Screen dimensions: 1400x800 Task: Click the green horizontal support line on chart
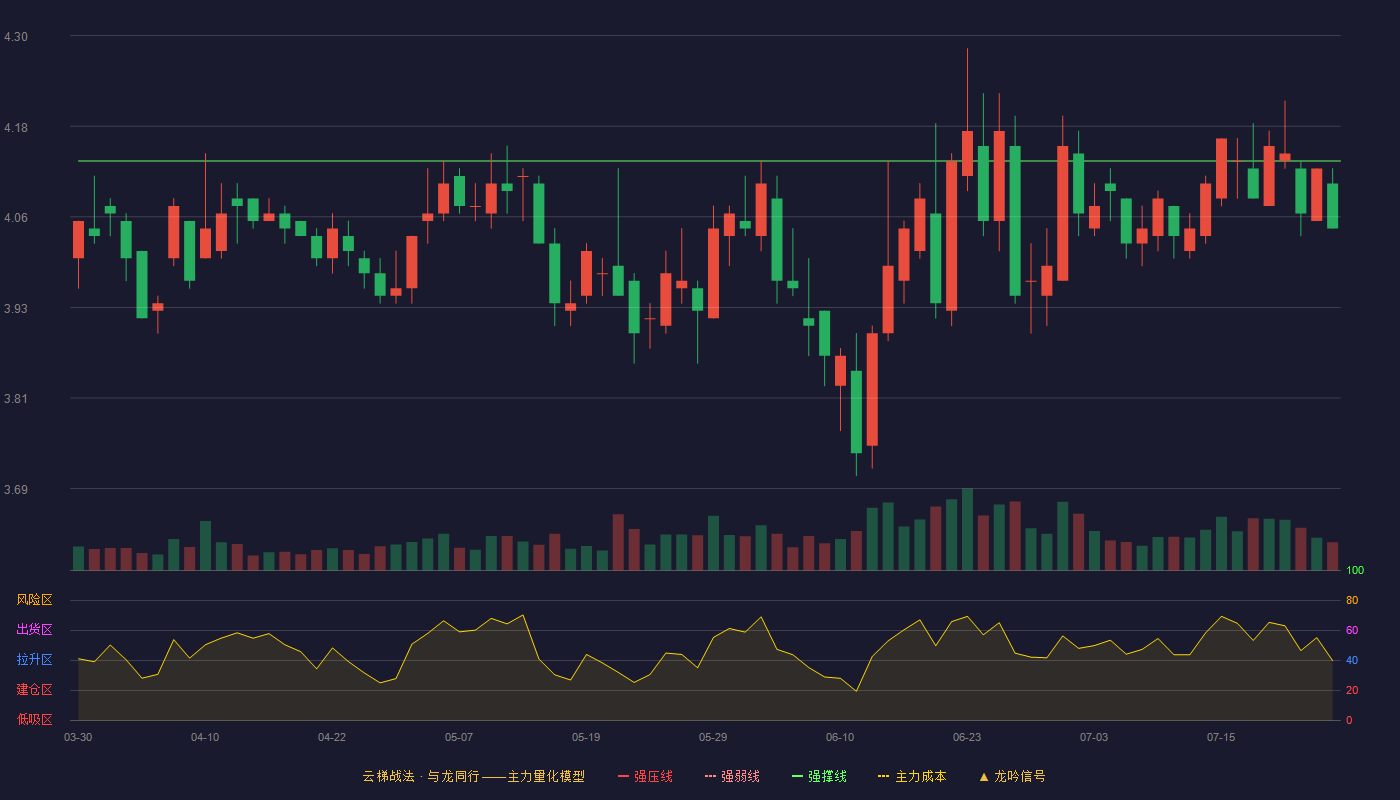click(709, 161)
